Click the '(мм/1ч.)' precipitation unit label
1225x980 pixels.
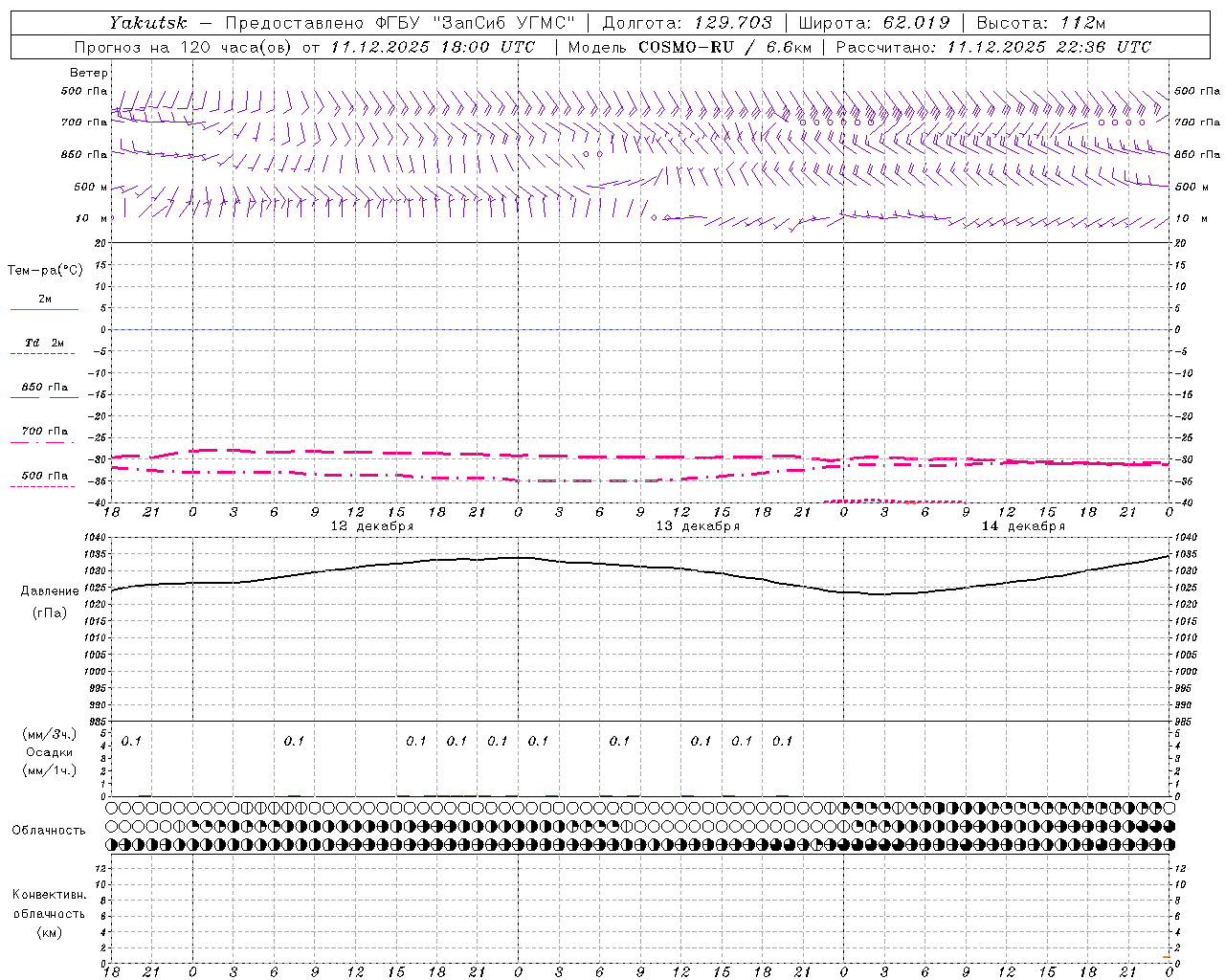(50, 770)
